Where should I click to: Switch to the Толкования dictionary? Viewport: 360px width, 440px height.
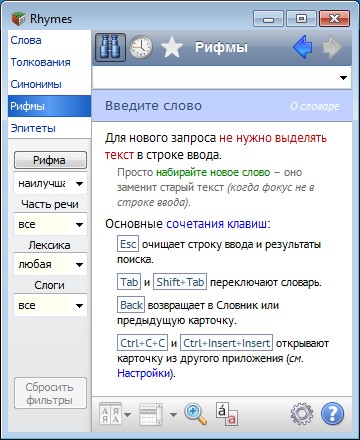click(49, 62)
